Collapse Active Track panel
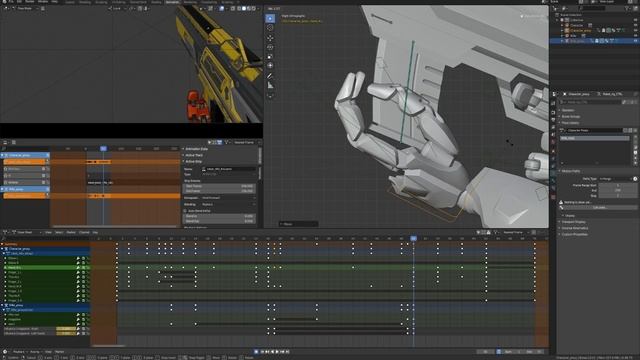This screenshot has width=640, height=360. point(194,155)
